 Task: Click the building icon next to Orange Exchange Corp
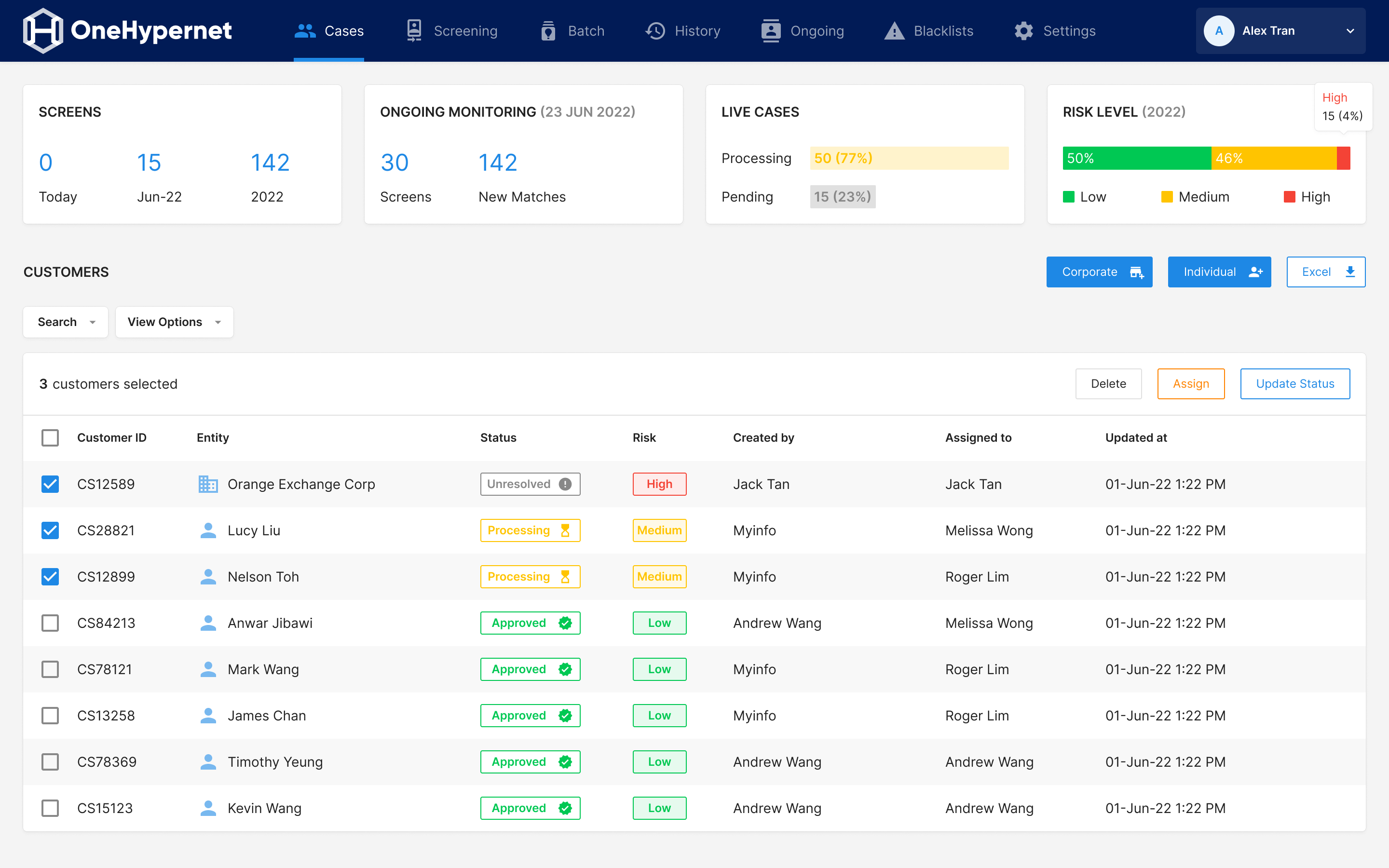tap(208, 484)
